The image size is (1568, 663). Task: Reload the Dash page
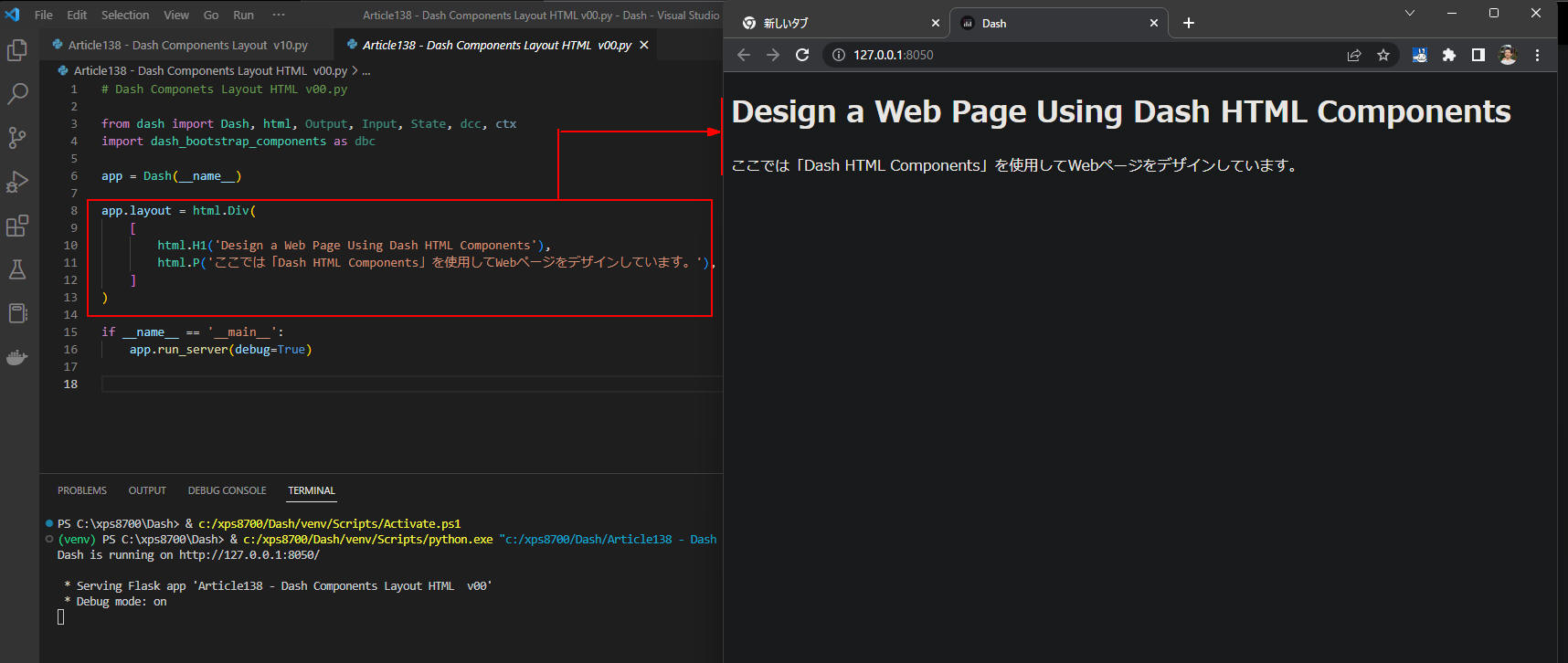point(802,55)
